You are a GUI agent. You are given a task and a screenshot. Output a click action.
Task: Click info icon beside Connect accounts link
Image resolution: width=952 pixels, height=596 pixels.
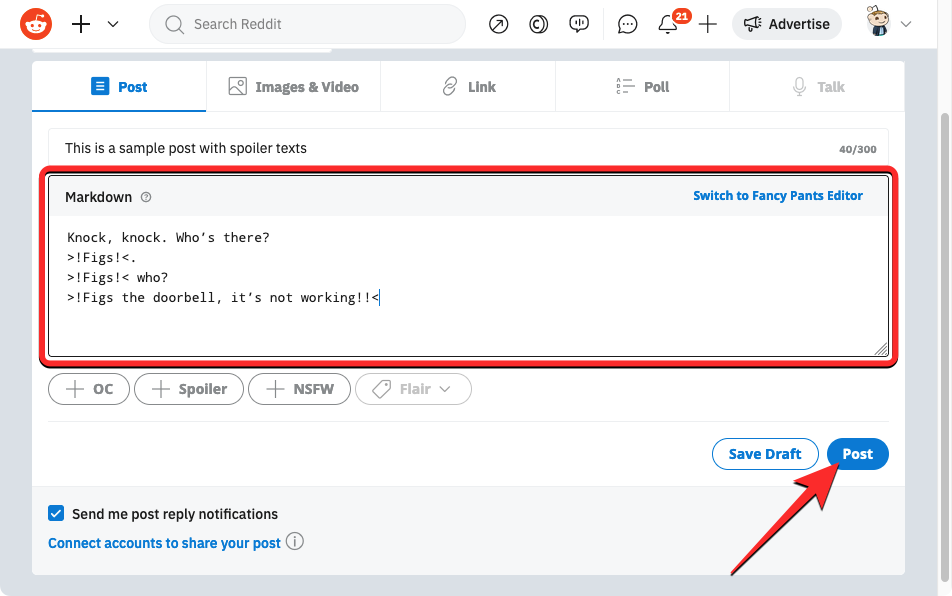click(295, 542)
